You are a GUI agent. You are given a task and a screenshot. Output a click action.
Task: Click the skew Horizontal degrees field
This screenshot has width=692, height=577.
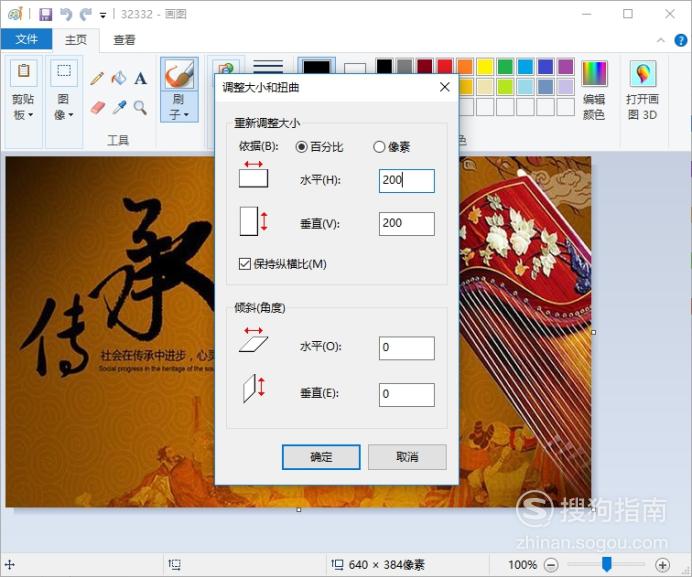[x=406, y=348]
